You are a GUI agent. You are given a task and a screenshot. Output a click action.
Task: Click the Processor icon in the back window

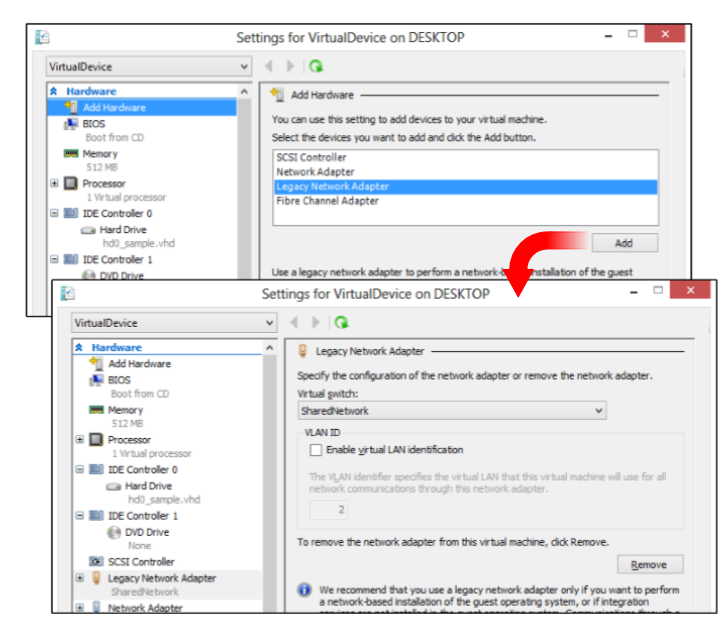pos(71,183)
